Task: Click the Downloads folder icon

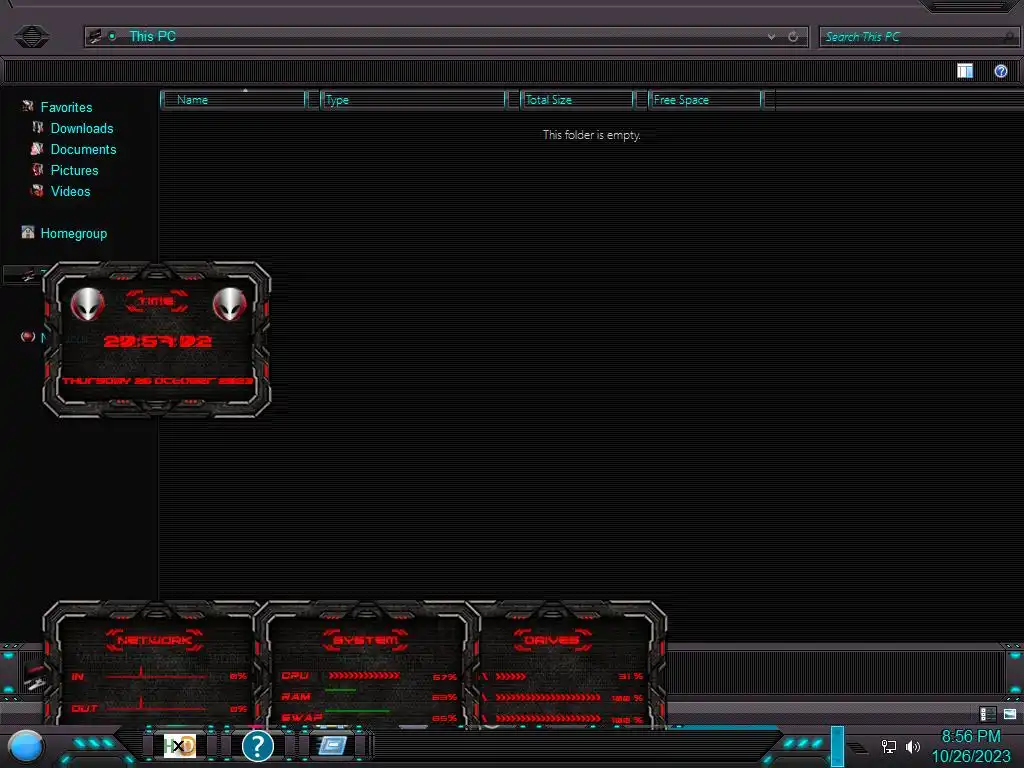Action: click(x=38, y=127)
